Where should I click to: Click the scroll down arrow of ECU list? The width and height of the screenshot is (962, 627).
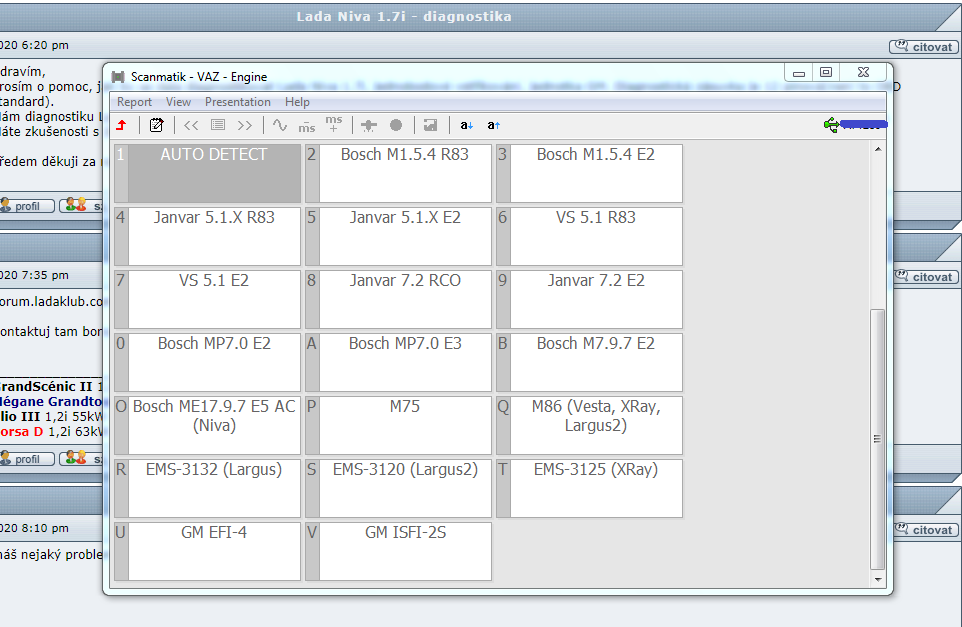tap(878, 579)
